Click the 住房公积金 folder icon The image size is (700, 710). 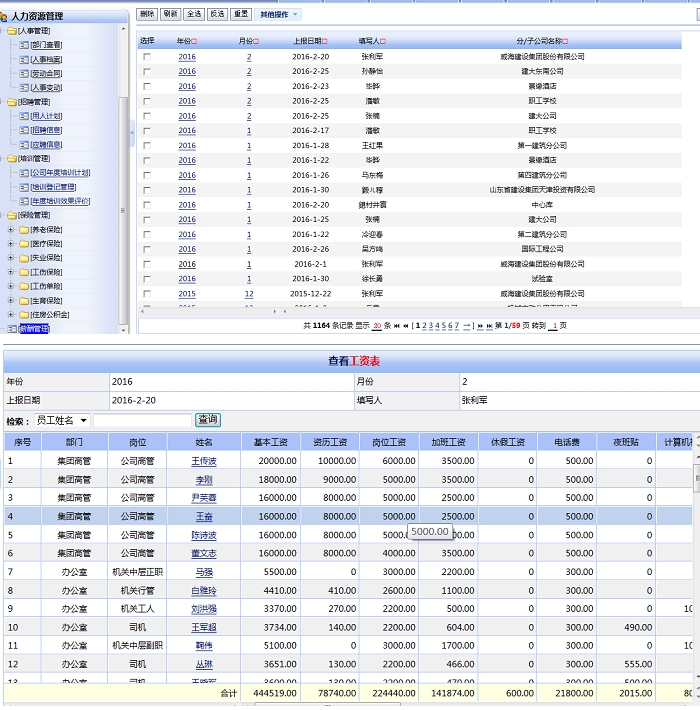24,315
